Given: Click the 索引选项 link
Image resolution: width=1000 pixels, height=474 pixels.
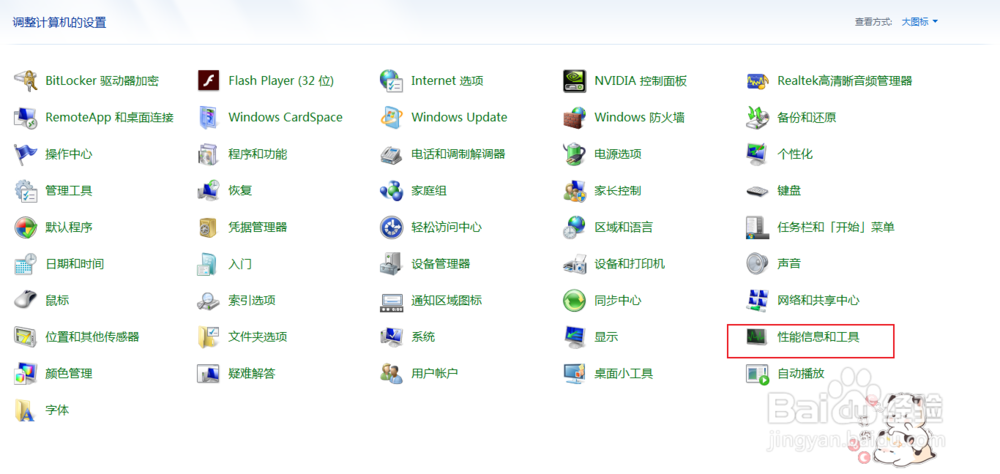Looking at the screenshot, I should click(252, 300).
